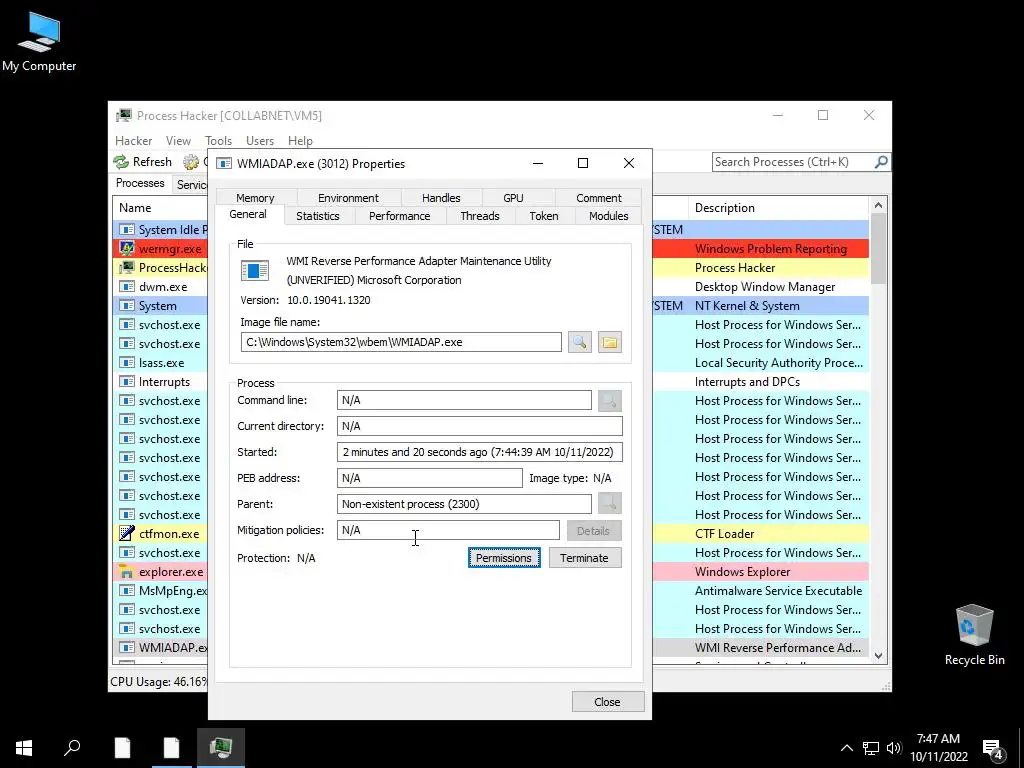Screen dimensions: 1024x768
Task: Select the System Idle Process row
Action: coord(160,230)
